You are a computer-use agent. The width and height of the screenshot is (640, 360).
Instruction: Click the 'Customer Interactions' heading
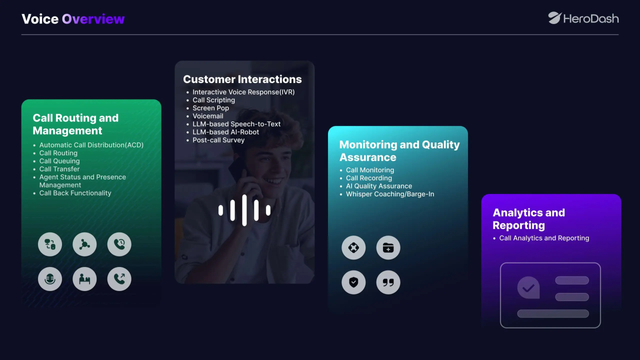(x=242, y=79)
